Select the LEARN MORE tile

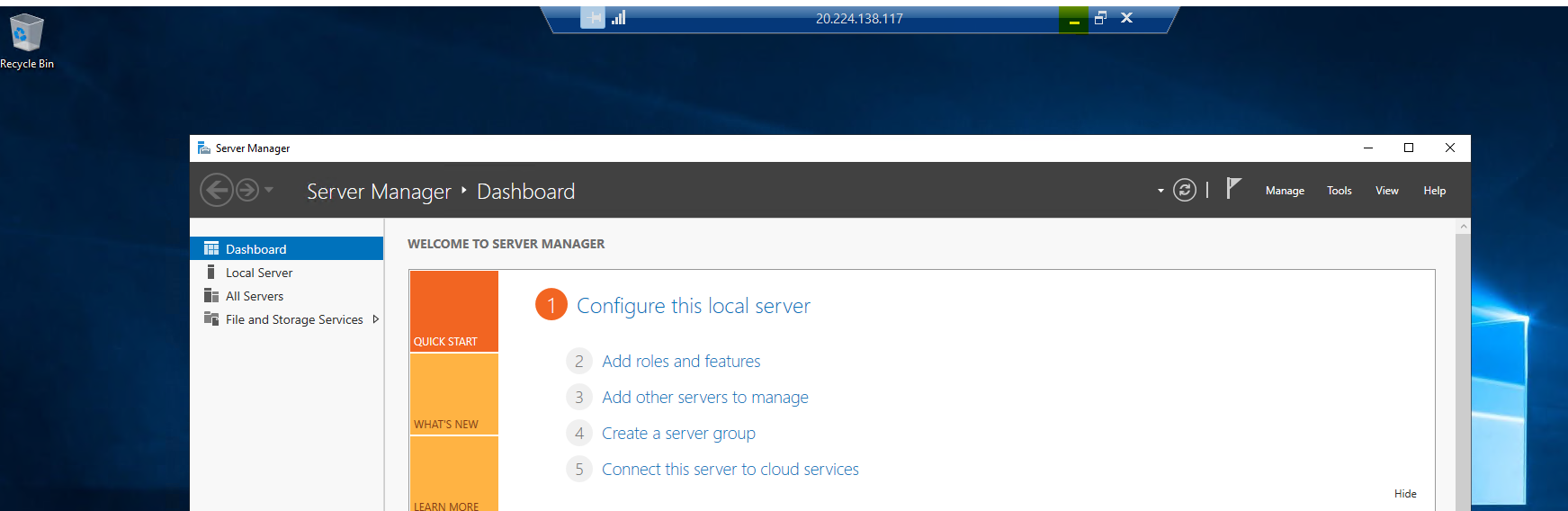click(x=454, y=474)
